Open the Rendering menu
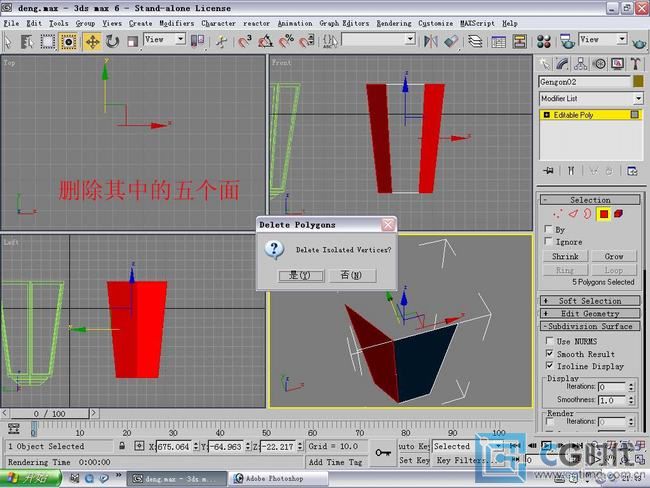 click(x=394, y=23)
